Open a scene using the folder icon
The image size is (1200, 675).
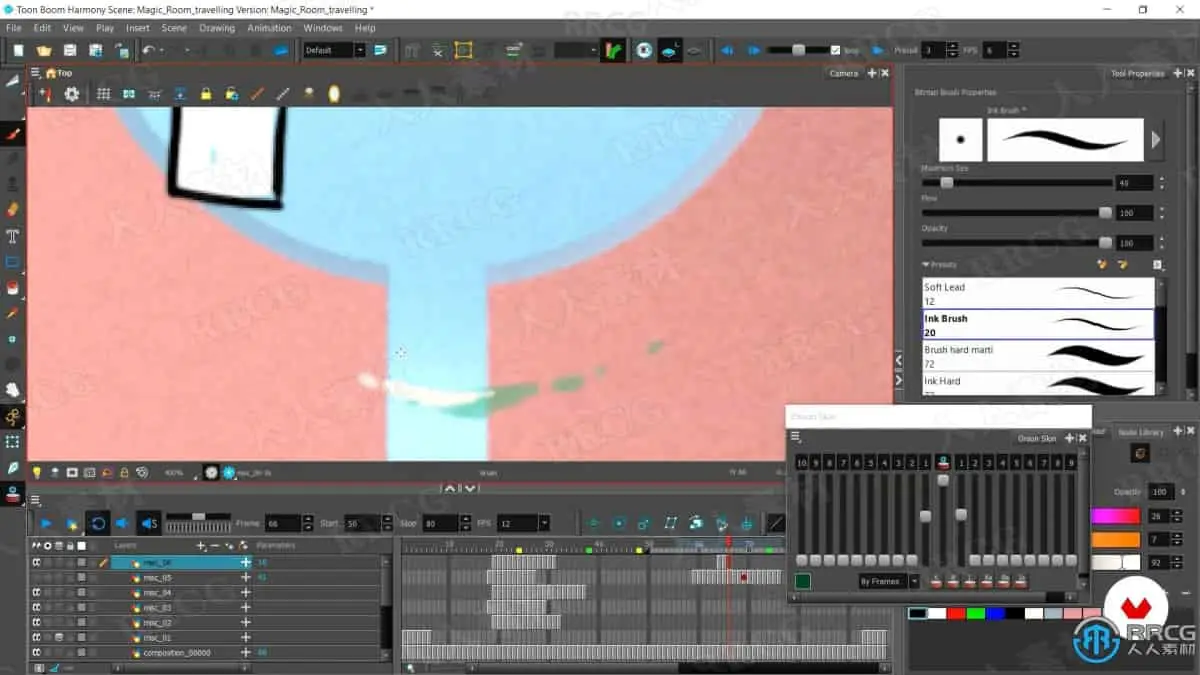coord(44,50)
